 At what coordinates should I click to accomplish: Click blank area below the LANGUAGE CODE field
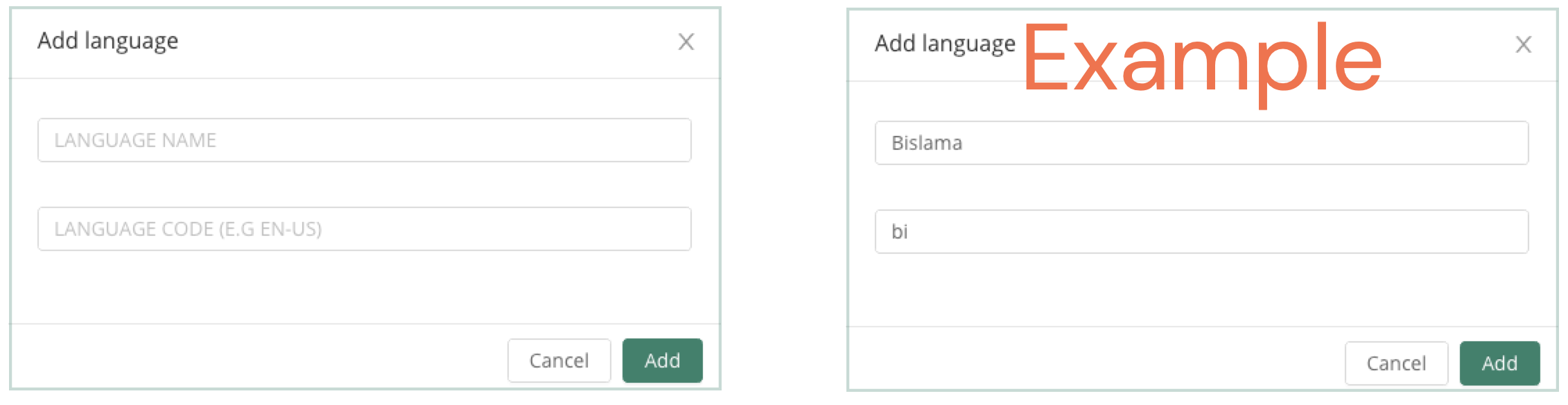pos(364,288)
